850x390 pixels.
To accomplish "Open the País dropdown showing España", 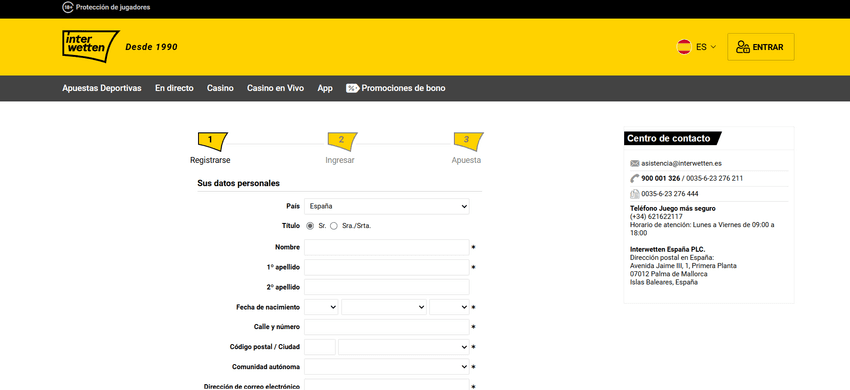I will 387,206.
